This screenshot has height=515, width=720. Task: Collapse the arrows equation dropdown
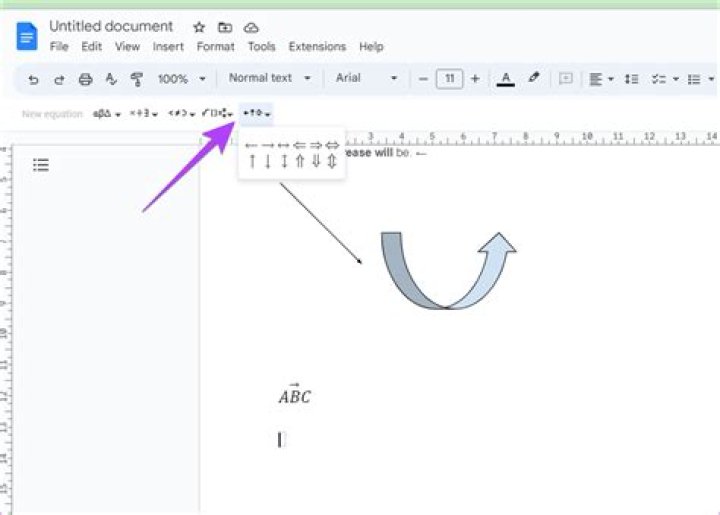[x=257, y=113]
